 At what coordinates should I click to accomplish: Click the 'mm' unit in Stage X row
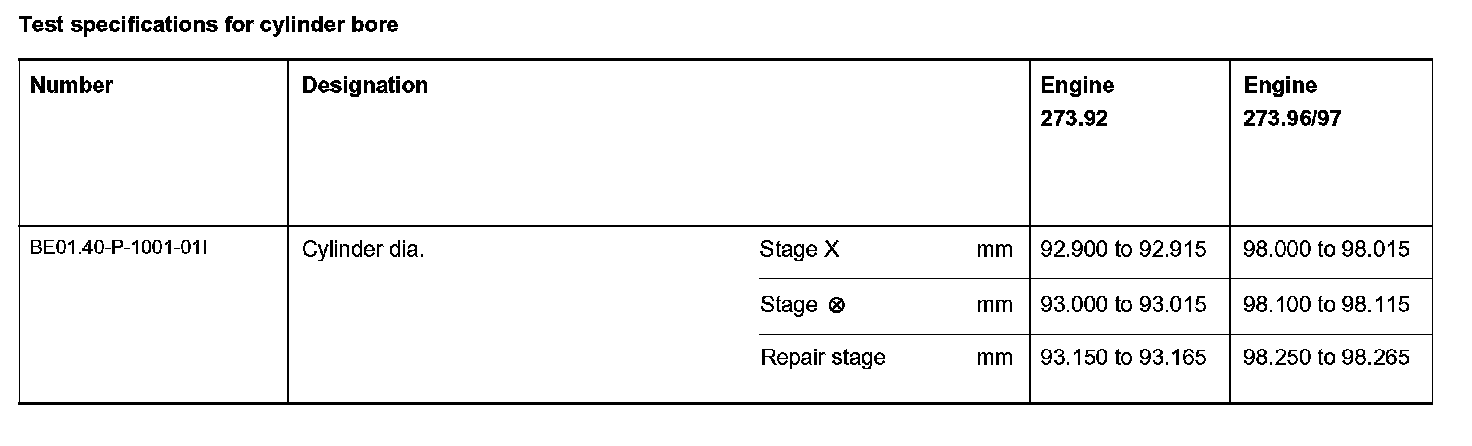pyautogui.click(x=994, y=250)
